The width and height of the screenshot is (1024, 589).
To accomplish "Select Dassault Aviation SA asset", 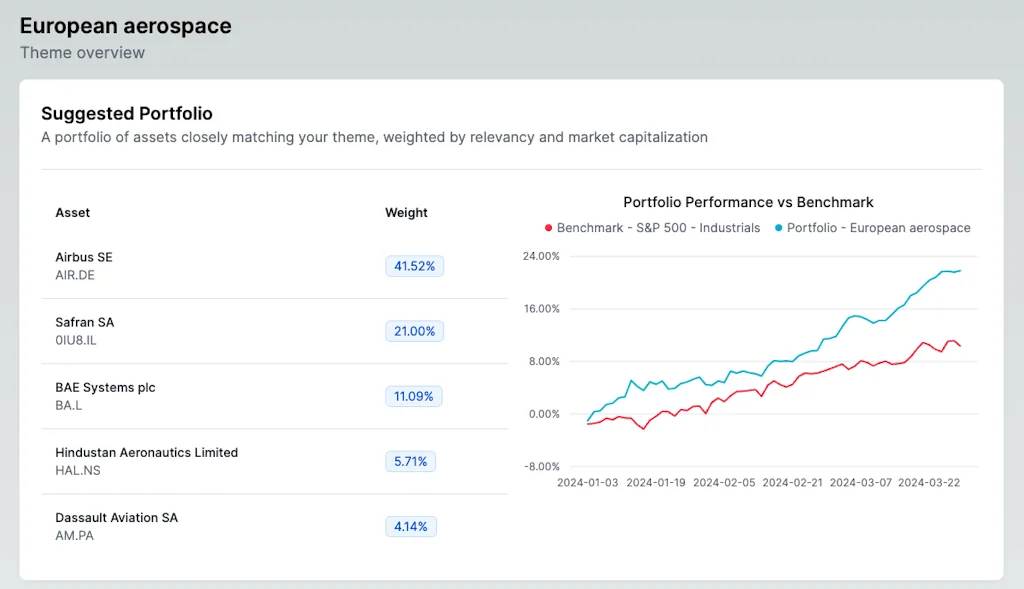I will click(116, 517).
